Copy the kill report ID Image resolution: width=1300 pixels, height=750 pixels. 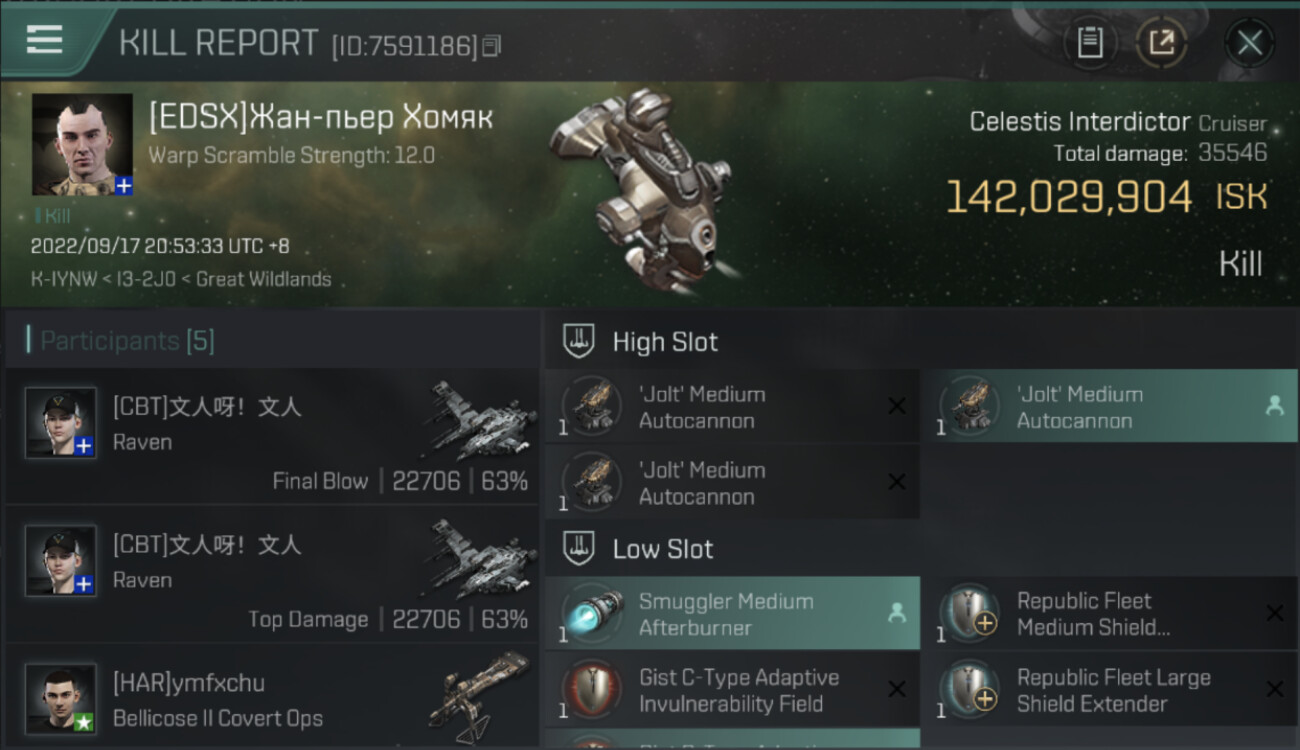(491, 46)
